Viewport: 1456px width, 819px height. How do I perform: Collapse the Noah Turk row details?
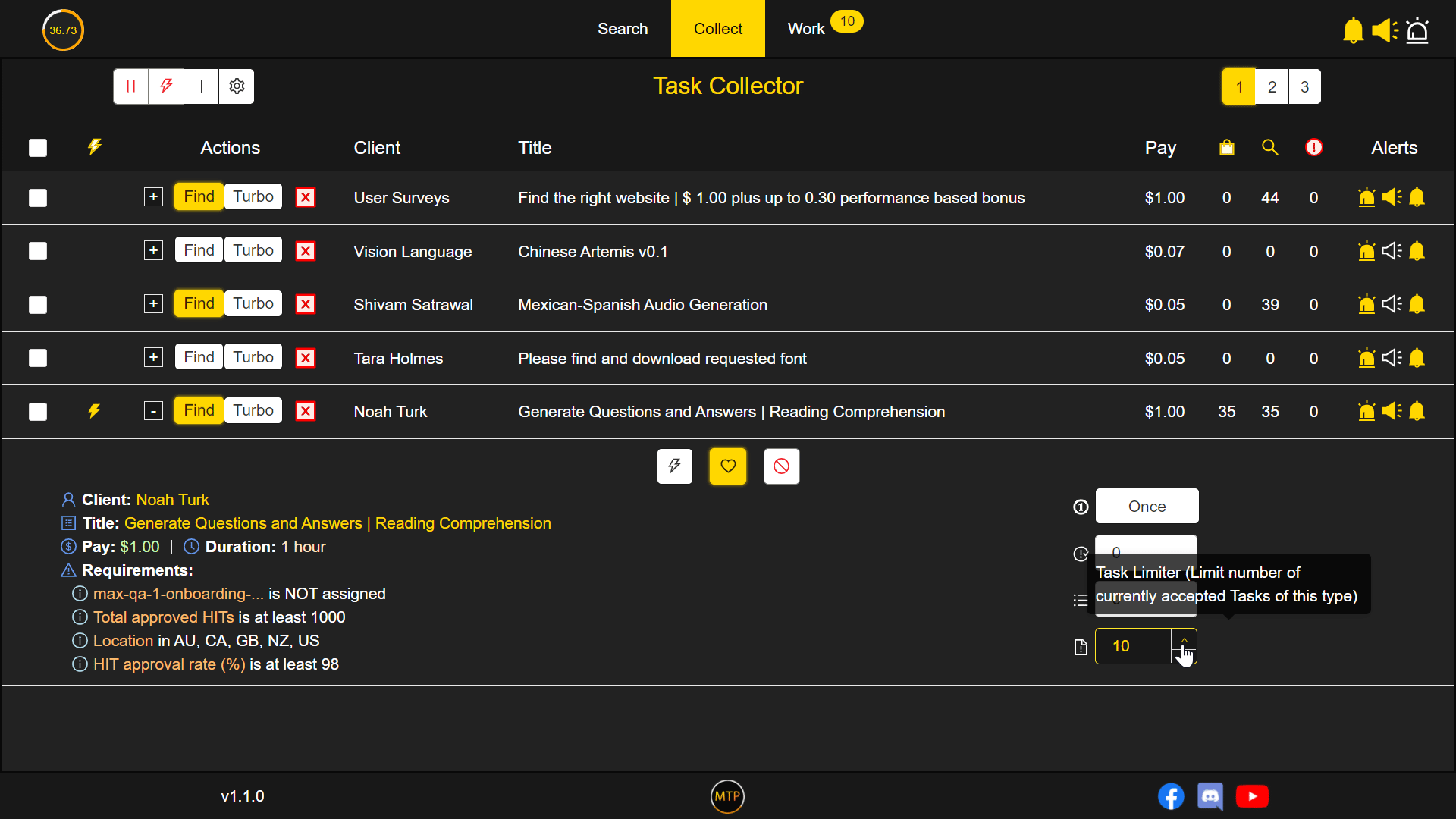pos(153,412)
